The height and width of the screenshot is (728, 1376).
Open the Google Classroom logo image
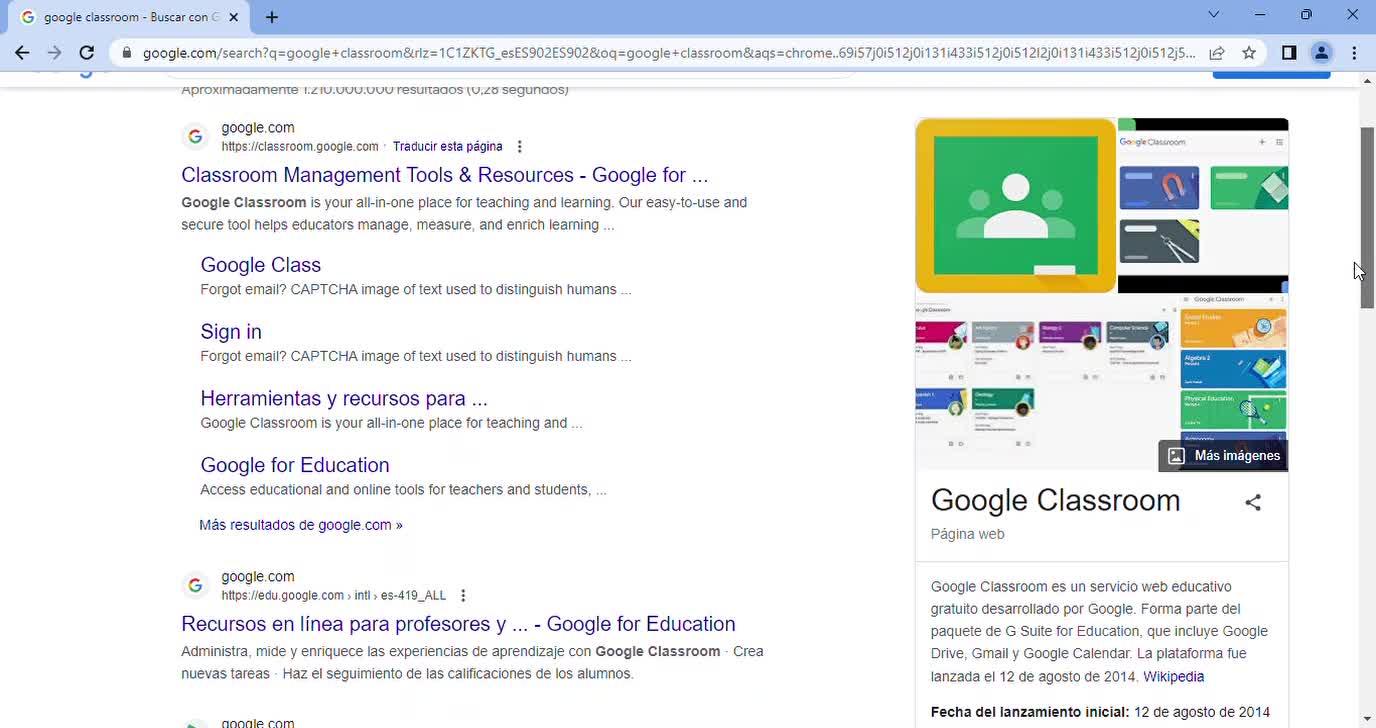click(1015, 205)
